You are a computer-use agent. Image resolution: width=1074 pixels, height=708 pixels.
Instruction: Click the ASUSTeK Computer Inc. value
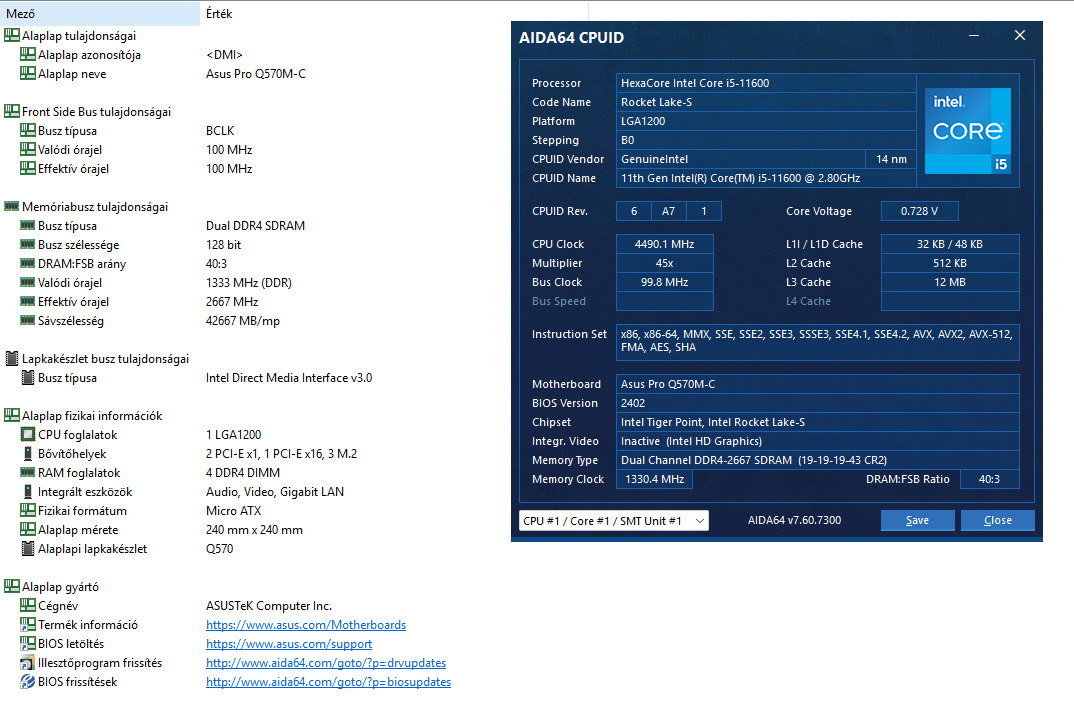[x=269, y=605]
